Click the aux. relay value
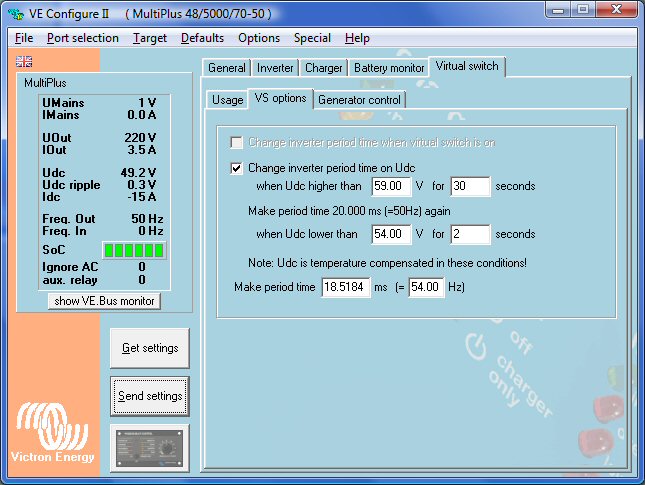The image size is (645, 485). 142,280
